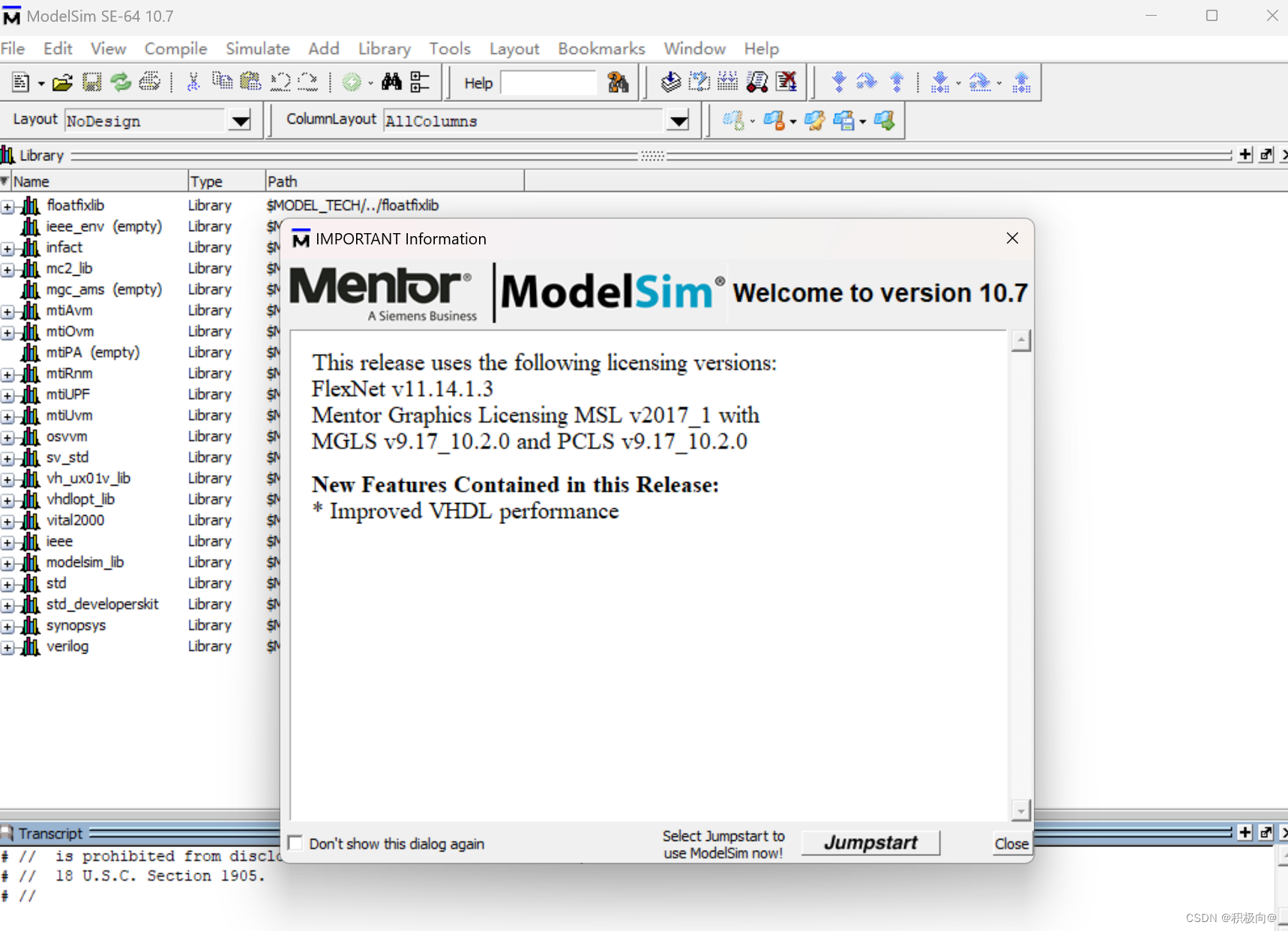The height and width of the screenshot is (931, 1288).
Task: Open the Layout NoDesign dropdown arrow
Action: (241, 121)
